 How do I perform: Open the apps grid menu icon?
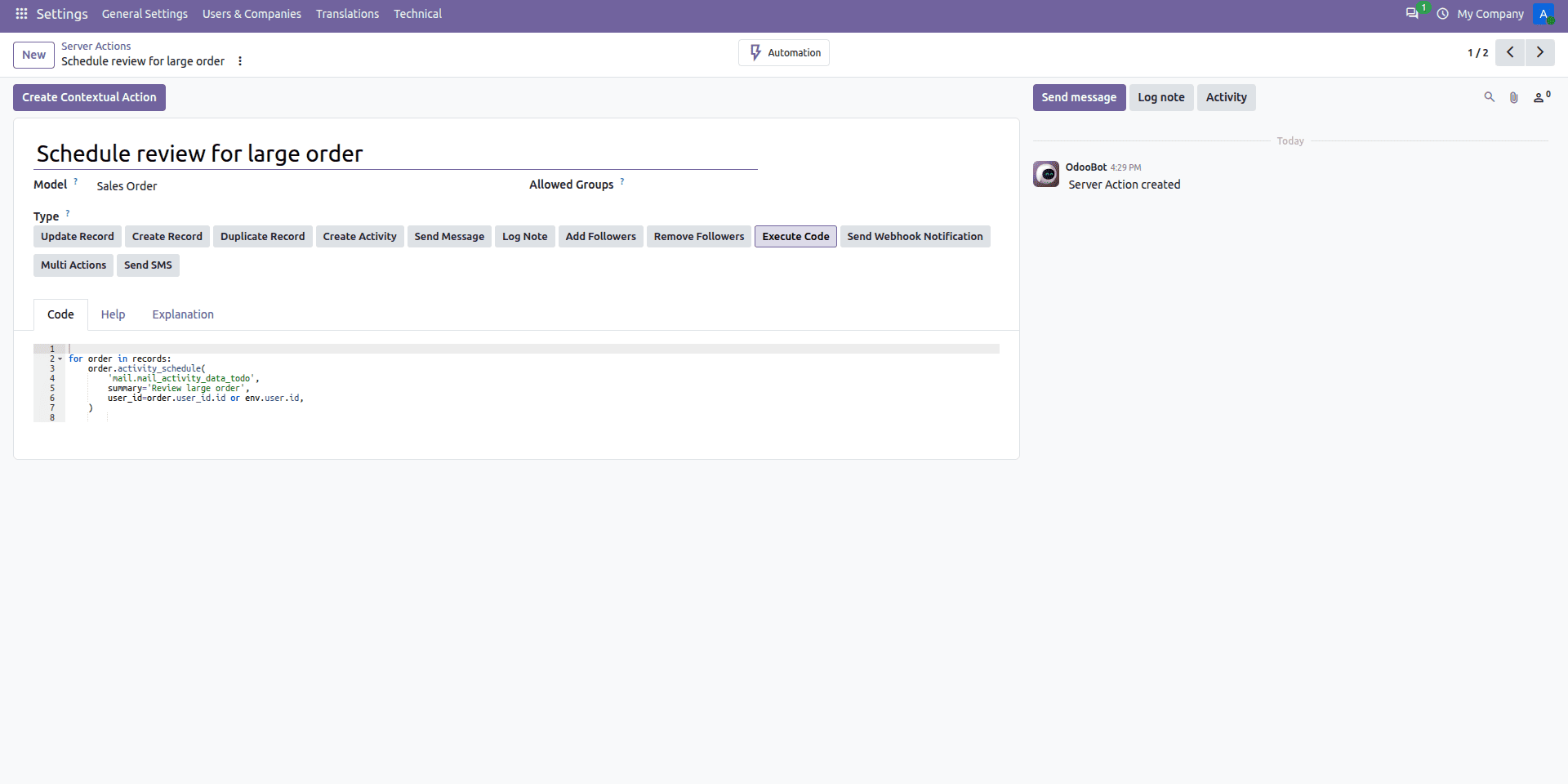point(21,14)
